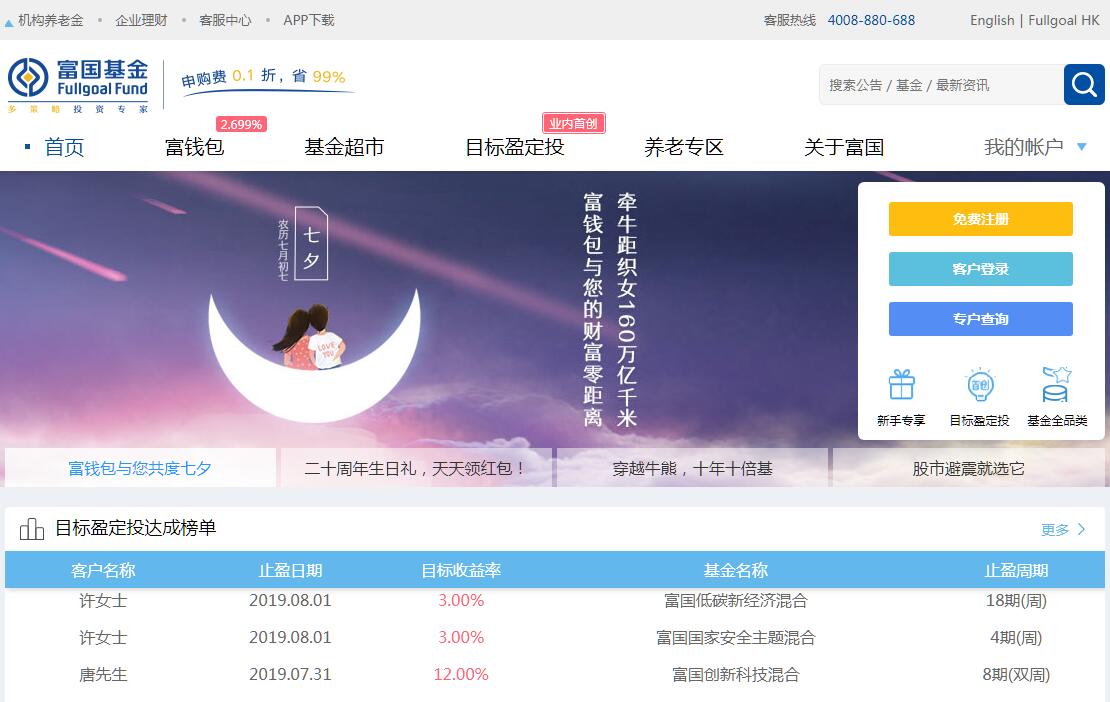
Task: Click the 唐先生 customer name
Action: (x=103, y=674)
